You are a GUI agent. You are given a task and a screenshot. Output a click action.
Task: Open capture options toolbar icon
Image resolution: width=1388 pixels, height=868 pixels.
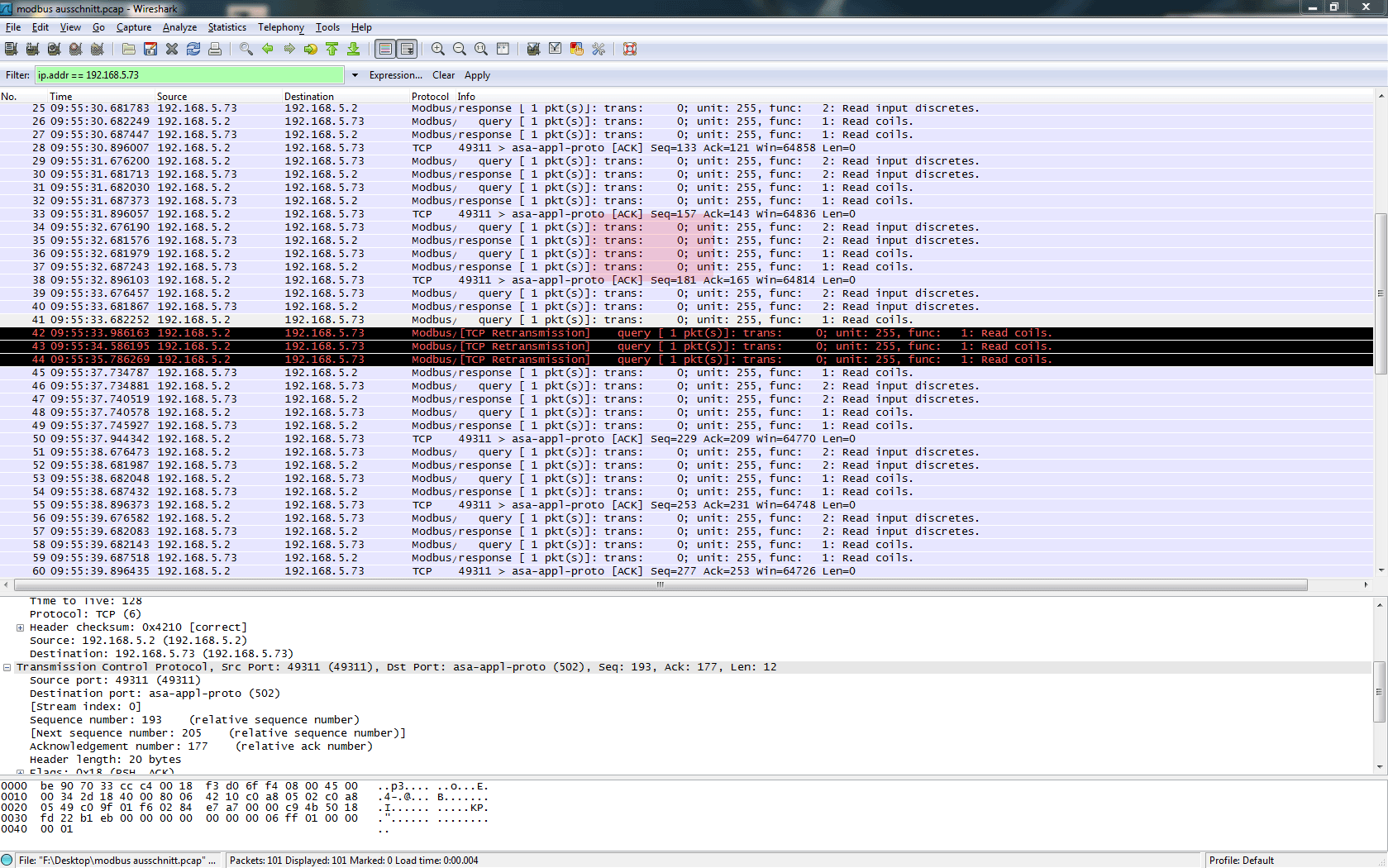click(x=32, y=49)
